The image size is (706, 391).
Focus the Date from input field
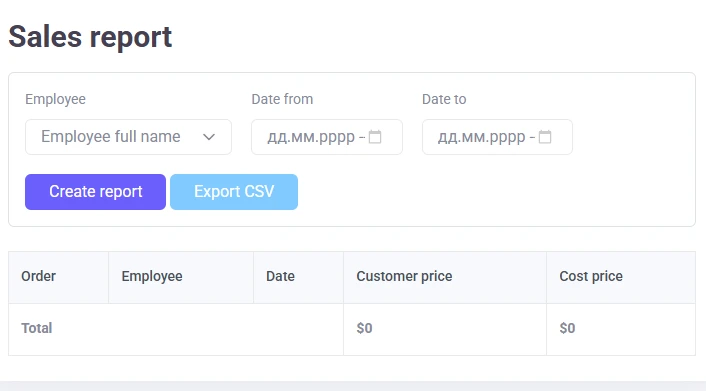[327, 137]
